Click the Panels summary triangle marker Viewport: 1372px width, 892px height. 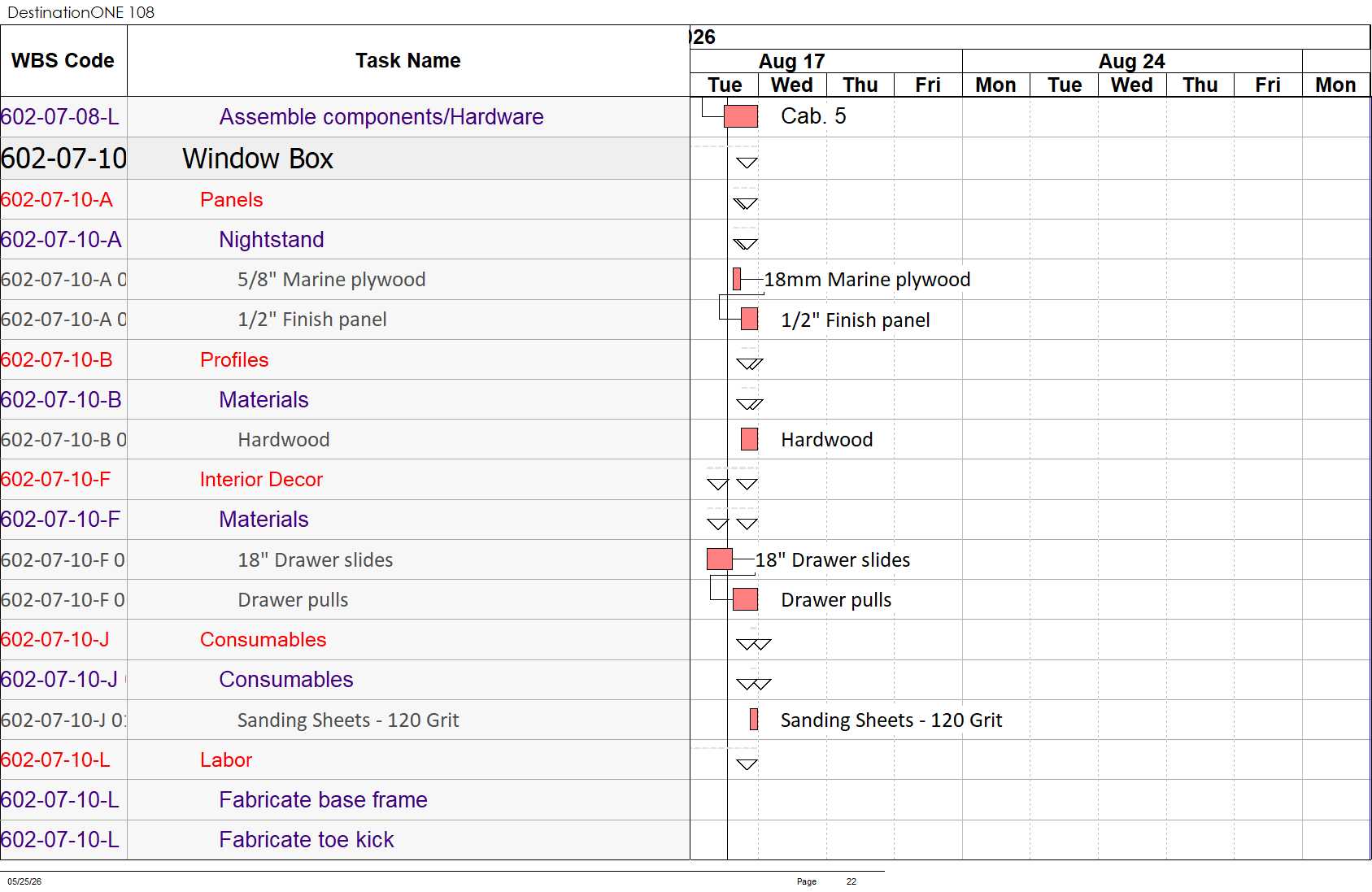point(746,203)
